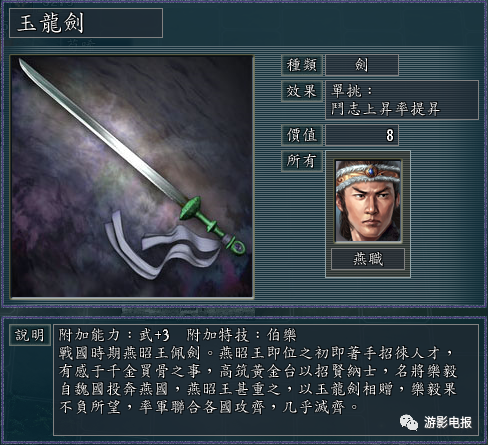488x445 pixels.
Task: Click the 附加特技 伯樂 skill text
Action: pos(241,335)
